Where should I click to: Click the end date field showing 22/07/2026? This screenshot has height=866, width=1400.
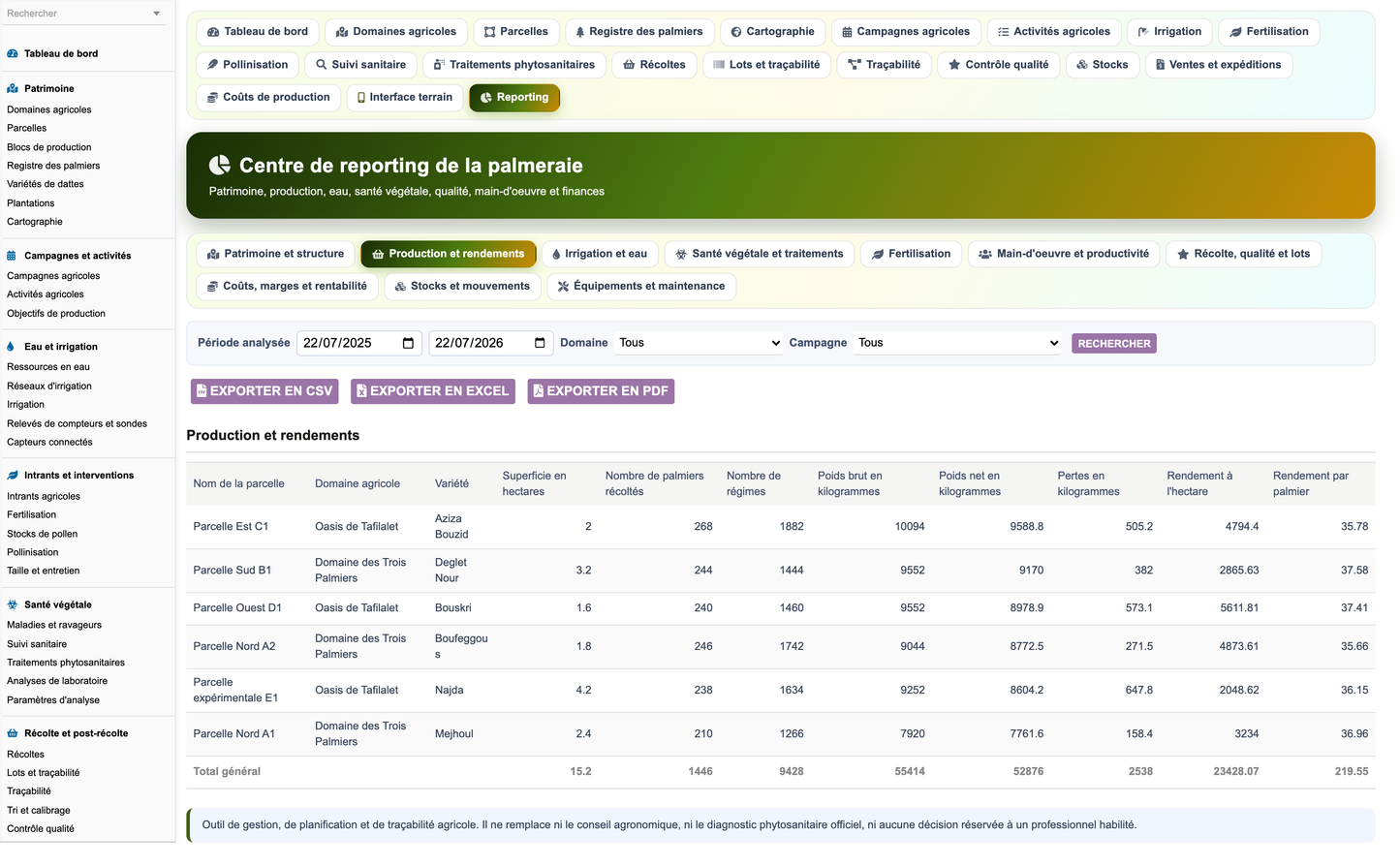click(x=490, y=343)
